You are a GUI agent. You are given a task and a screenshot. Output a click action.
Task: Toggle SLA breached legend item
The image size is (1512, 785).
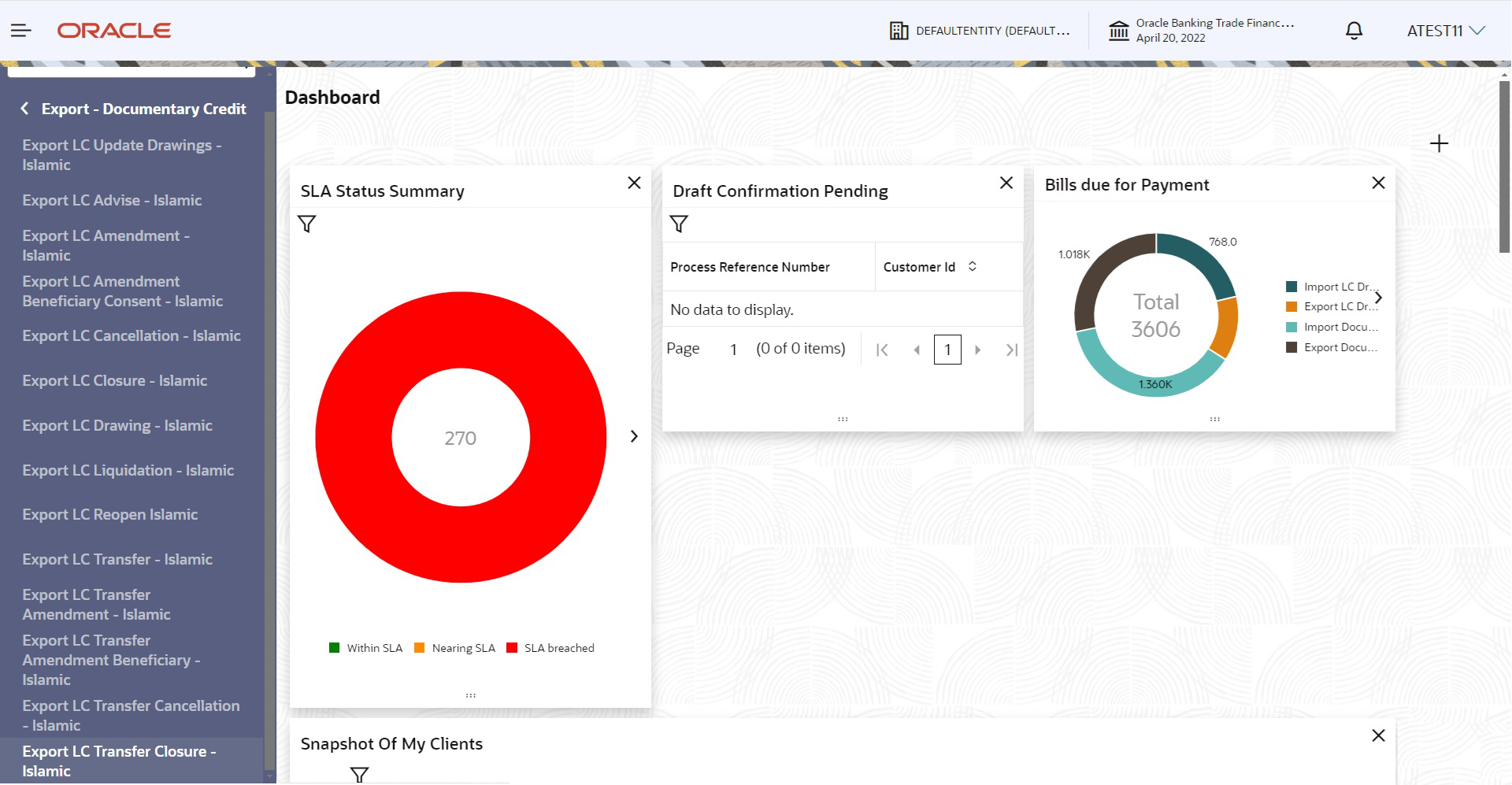click(x=550, y=648)
